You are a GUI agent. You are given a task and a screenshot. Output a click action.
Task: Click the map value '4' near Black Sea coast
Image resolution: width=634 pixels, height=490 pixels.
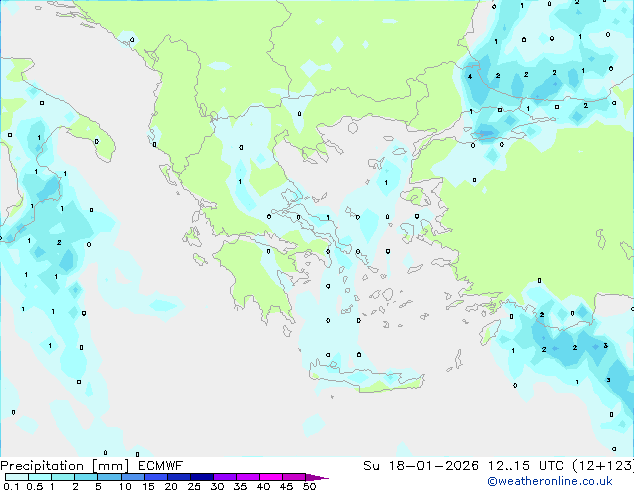470,76
